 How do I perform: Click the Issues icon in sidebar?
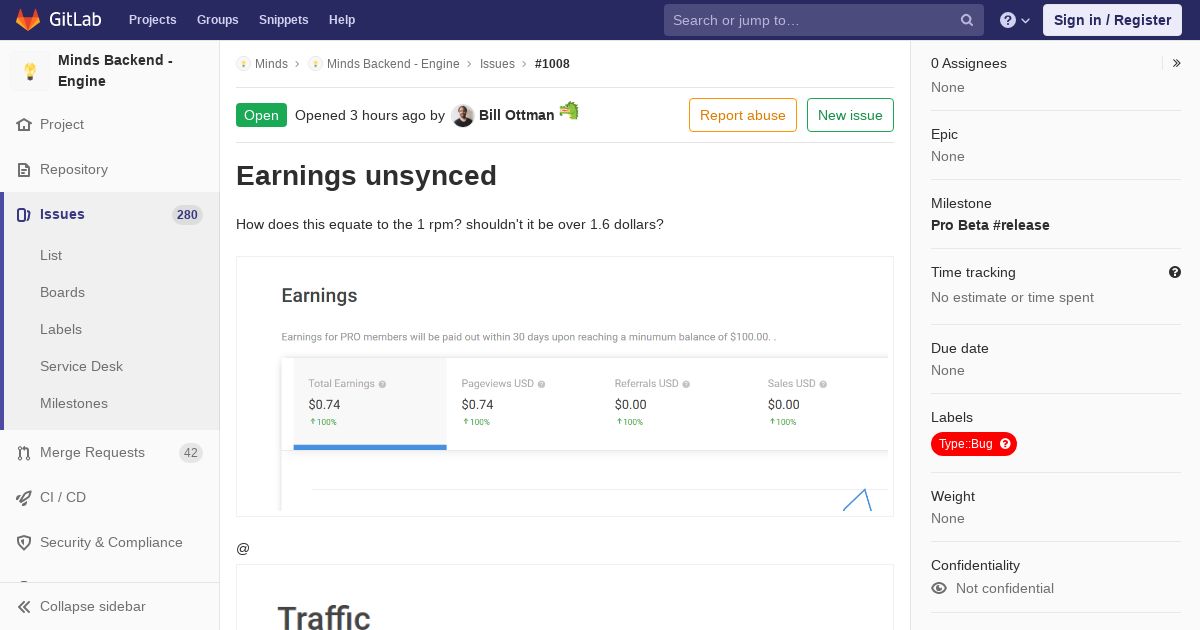tap(24, 215)
